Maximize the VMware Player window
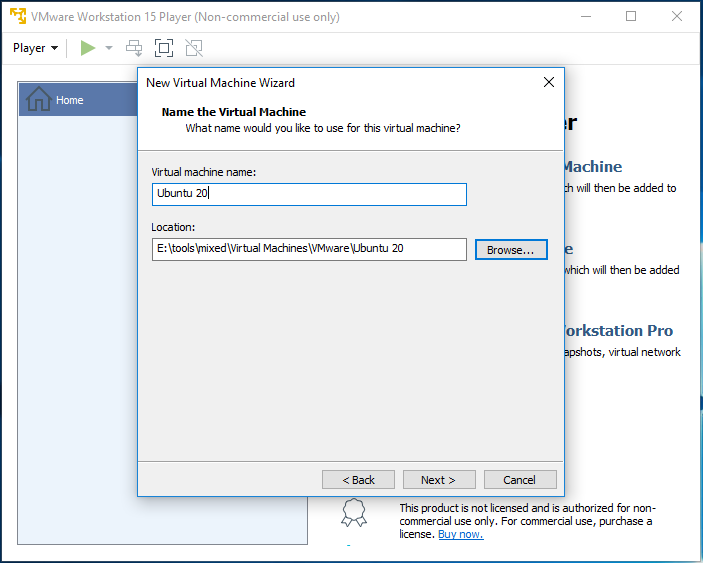The width and height of the screenshot is (703, 563). click(x=631, y=16)
